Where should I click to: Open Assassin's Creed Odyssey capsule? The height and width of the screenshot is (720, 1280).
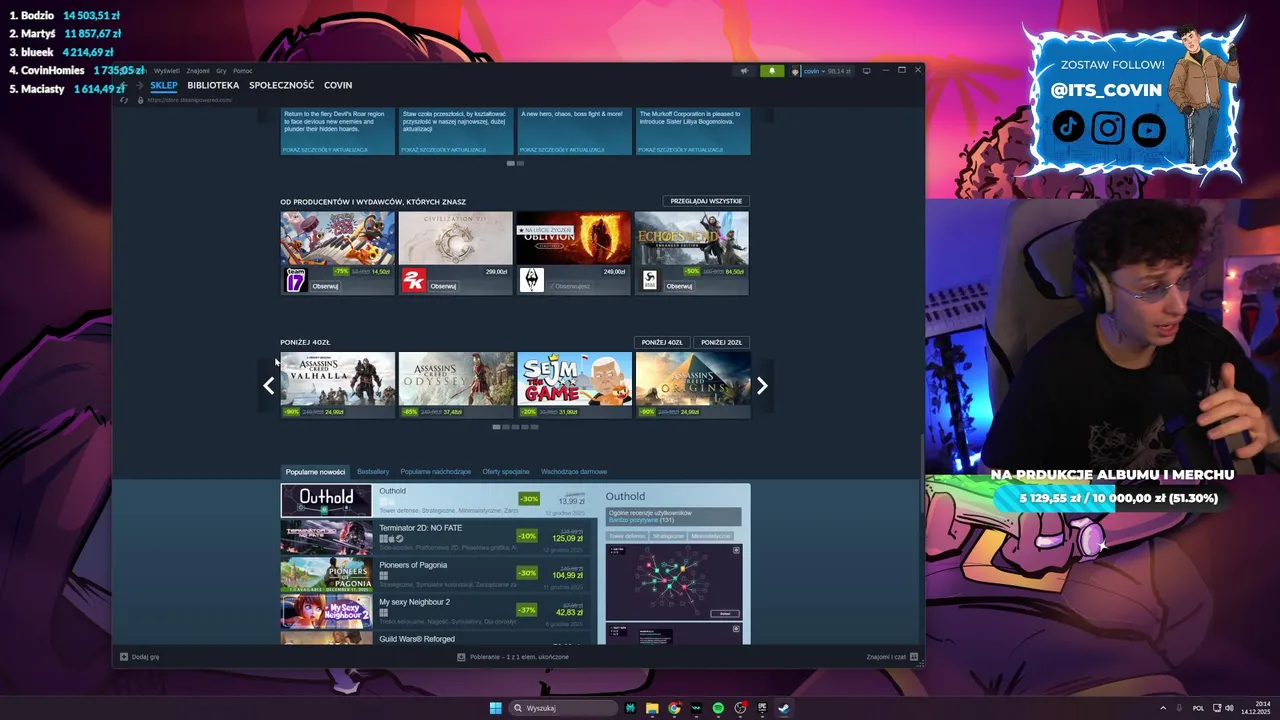(456, 385)
